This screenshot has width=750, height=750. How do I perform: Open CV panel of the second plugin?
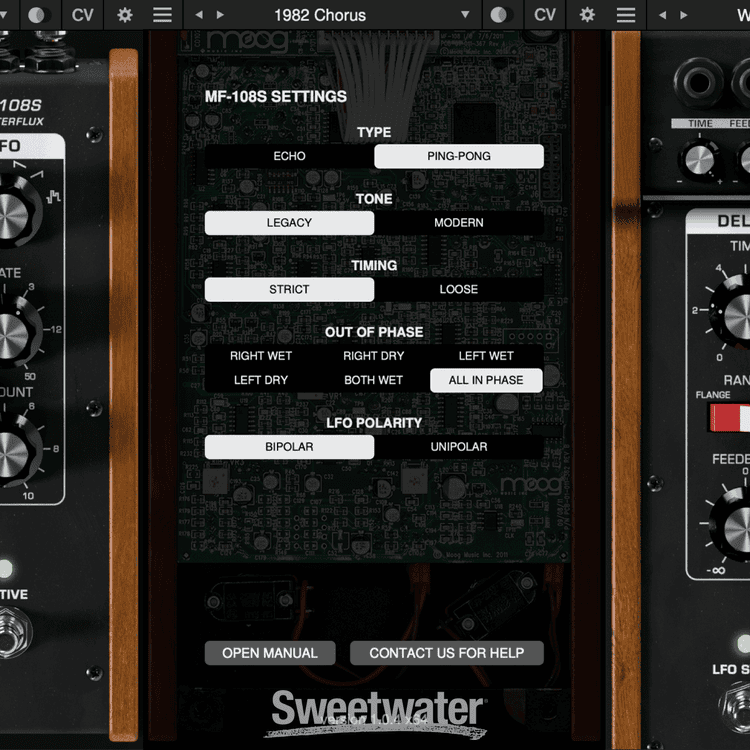coord(545,15)
